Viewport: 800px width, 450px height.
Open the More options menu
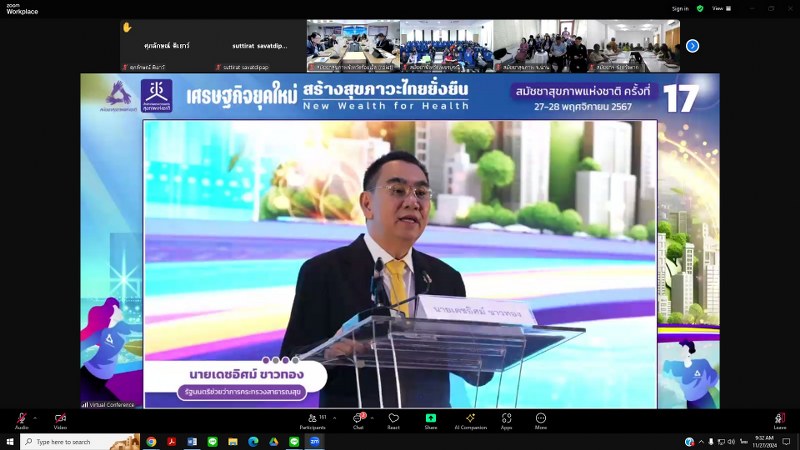[x=541, y=421]
